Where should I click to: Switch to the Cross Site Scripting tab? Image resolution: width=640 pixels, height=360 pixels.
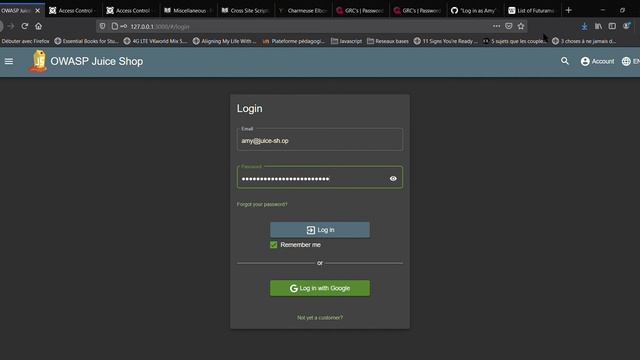click(x=246, y=11)
